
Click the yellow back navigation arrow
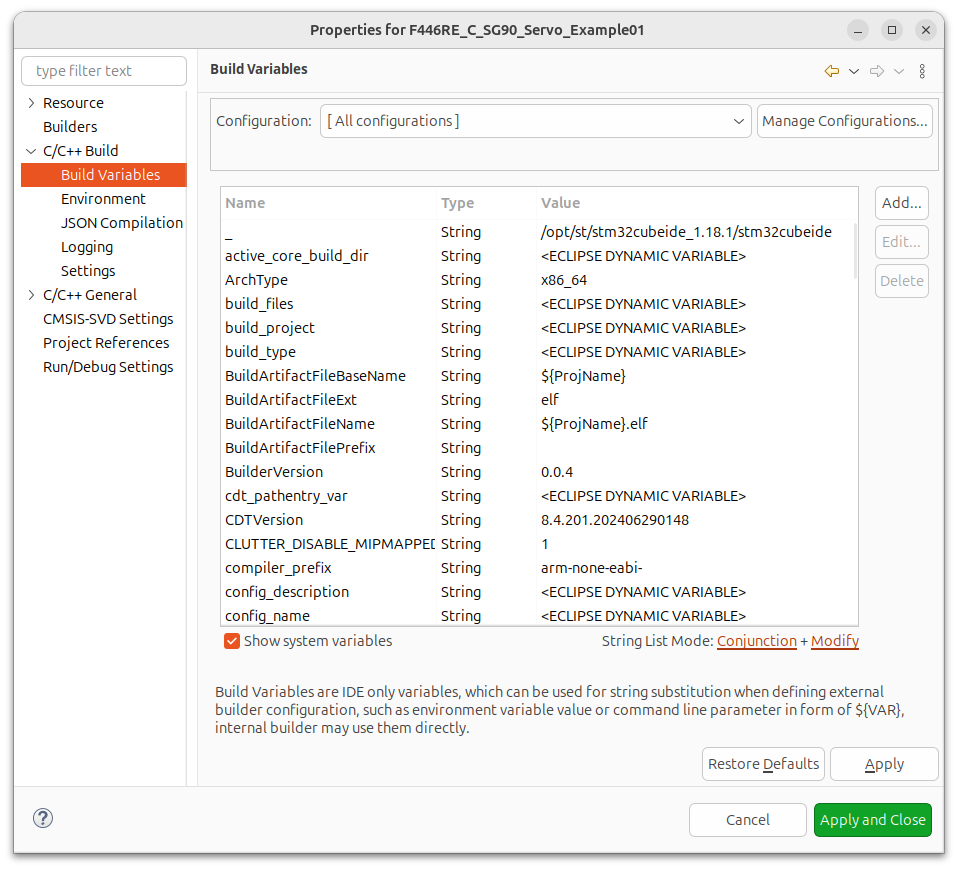coord(831,70)
